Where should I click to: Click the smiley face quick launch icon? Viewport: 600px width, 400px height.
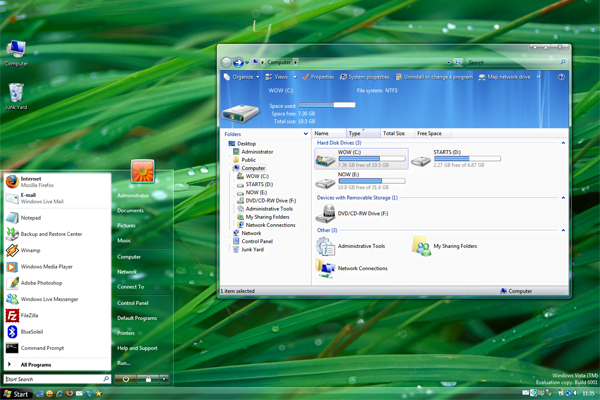click(x=49, y=393)
